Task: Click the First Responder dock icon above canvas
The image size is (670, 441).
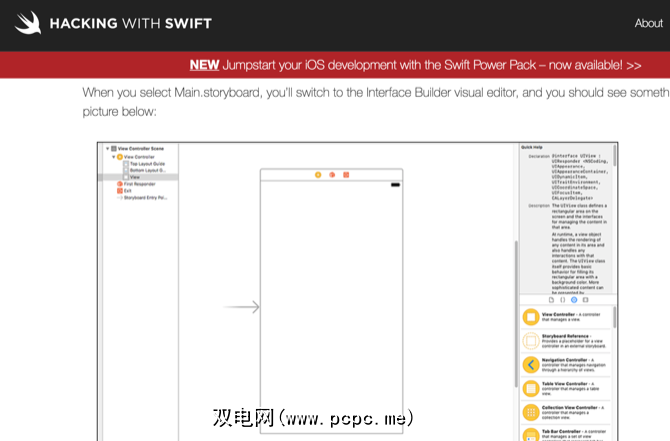Action: (x=332, y=175)
